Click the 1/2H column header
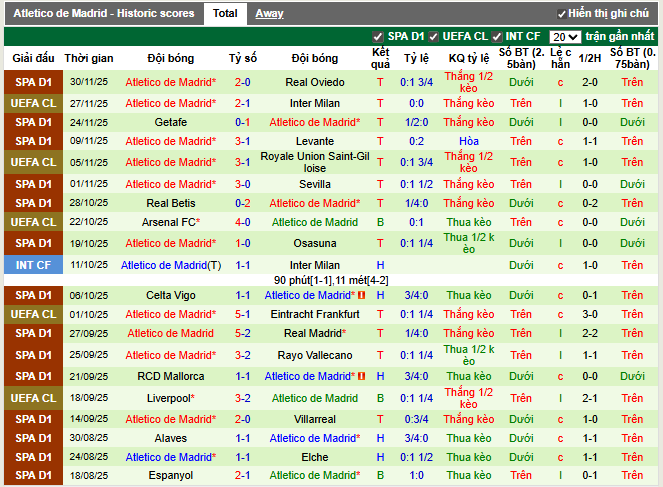 [590, 58]
